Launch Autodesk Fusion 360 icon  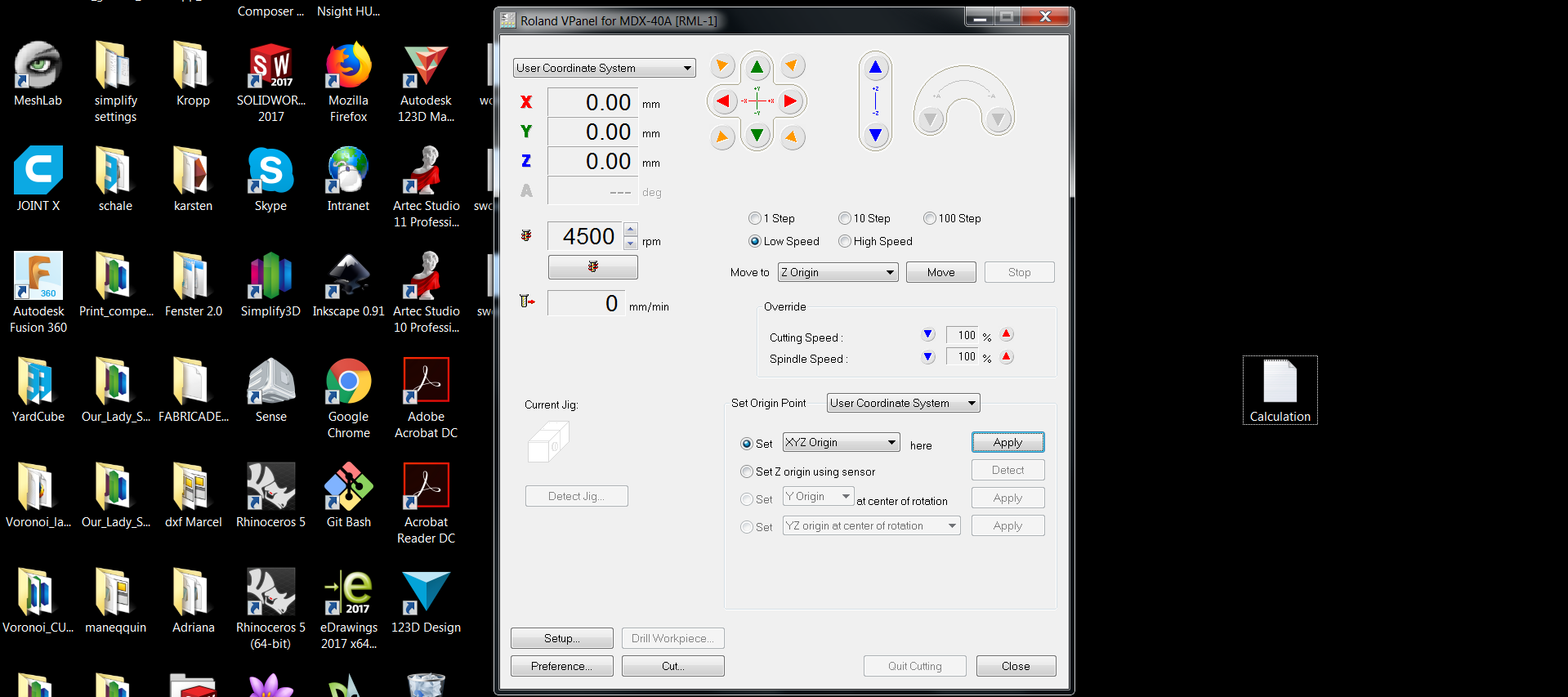[x=38, y=293]
